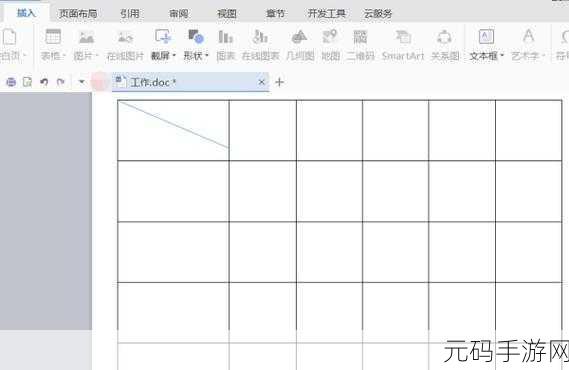
Task: Open the 章节 chapter tab
Action: coord(275,14)
